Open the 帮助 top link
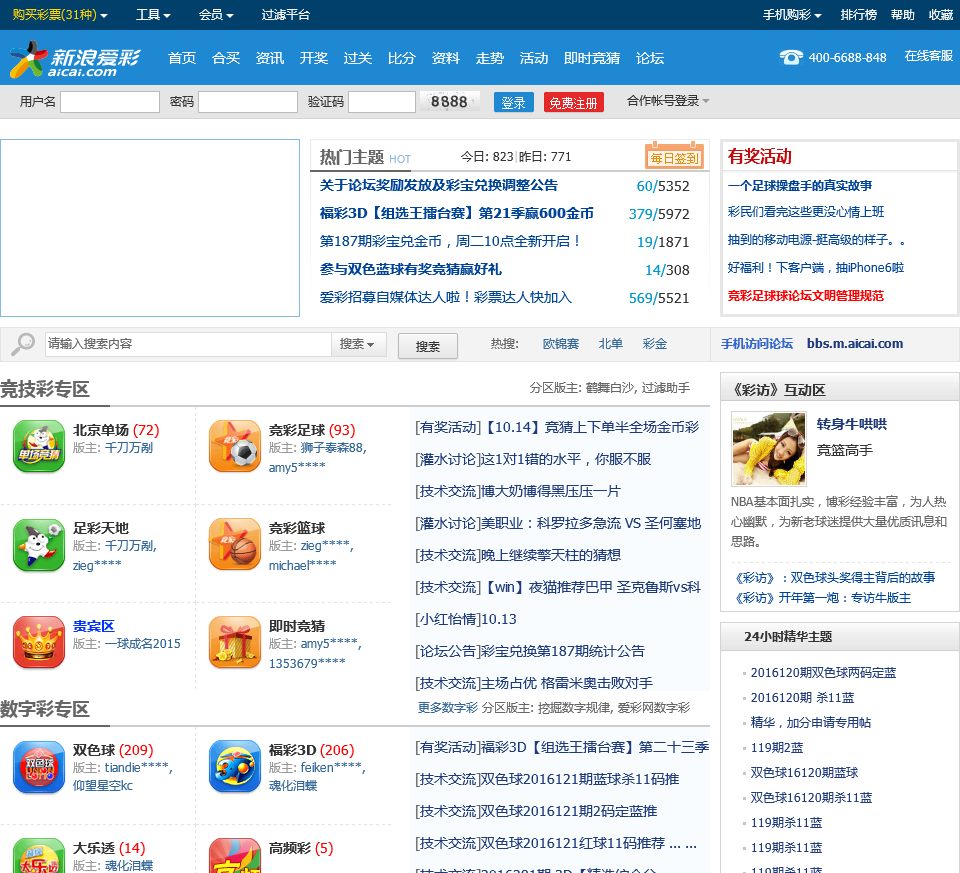This screenshot has height=873, width=960. point(902,15)
